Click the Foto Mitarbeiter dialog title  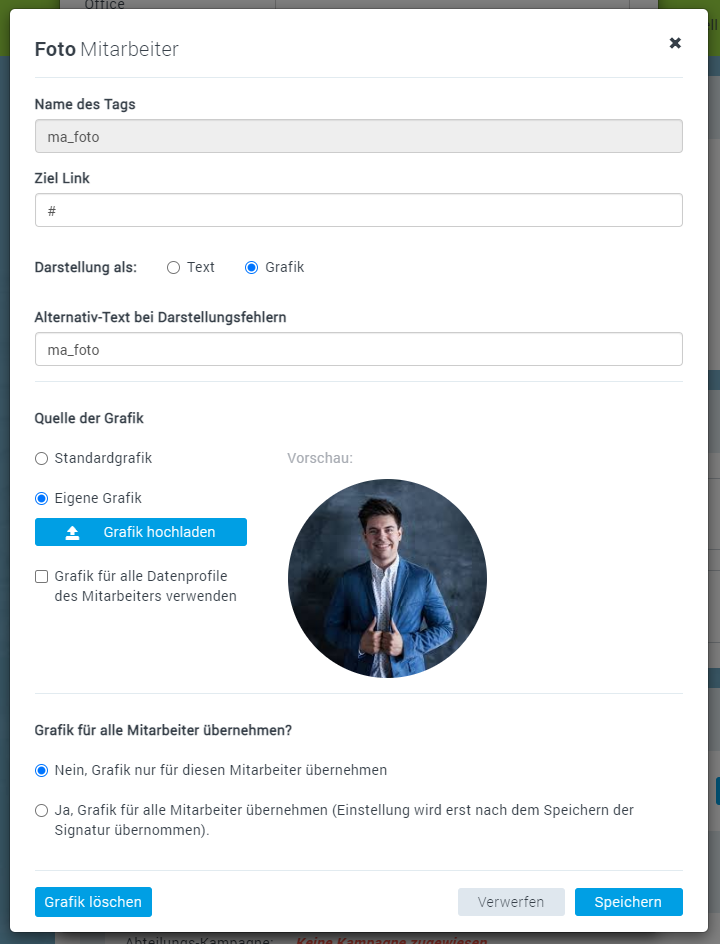coord(106,49)
